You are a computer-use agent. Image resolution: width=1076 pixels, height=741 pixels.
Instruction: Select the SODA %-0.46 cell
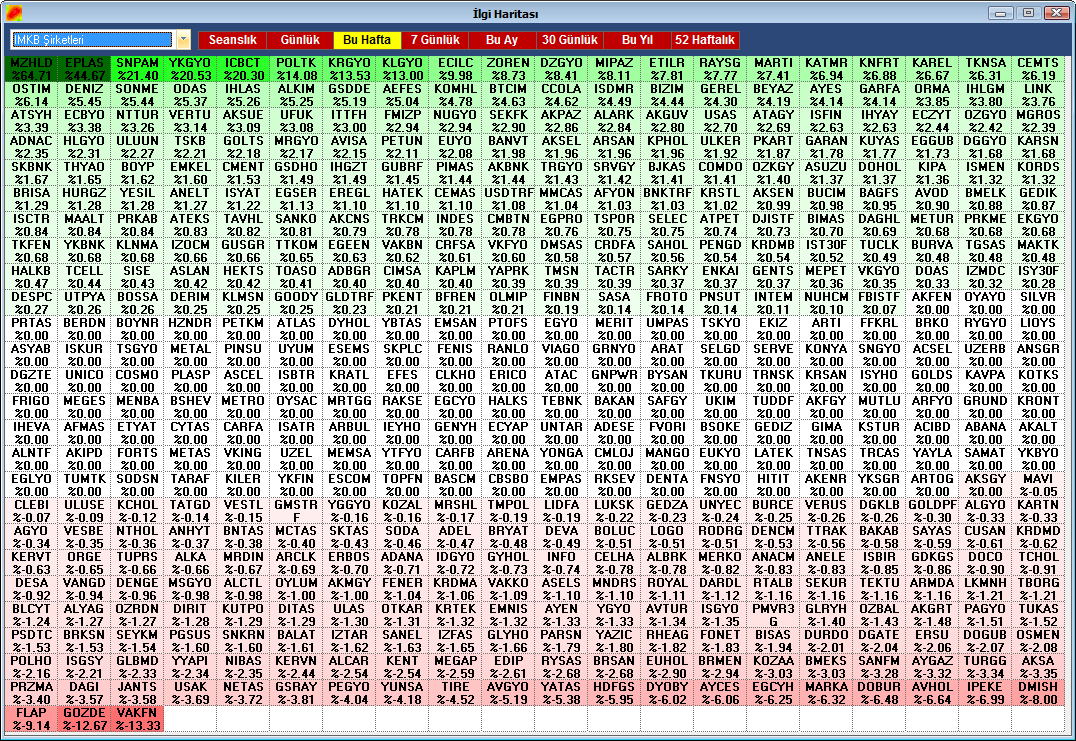[402, 537]
